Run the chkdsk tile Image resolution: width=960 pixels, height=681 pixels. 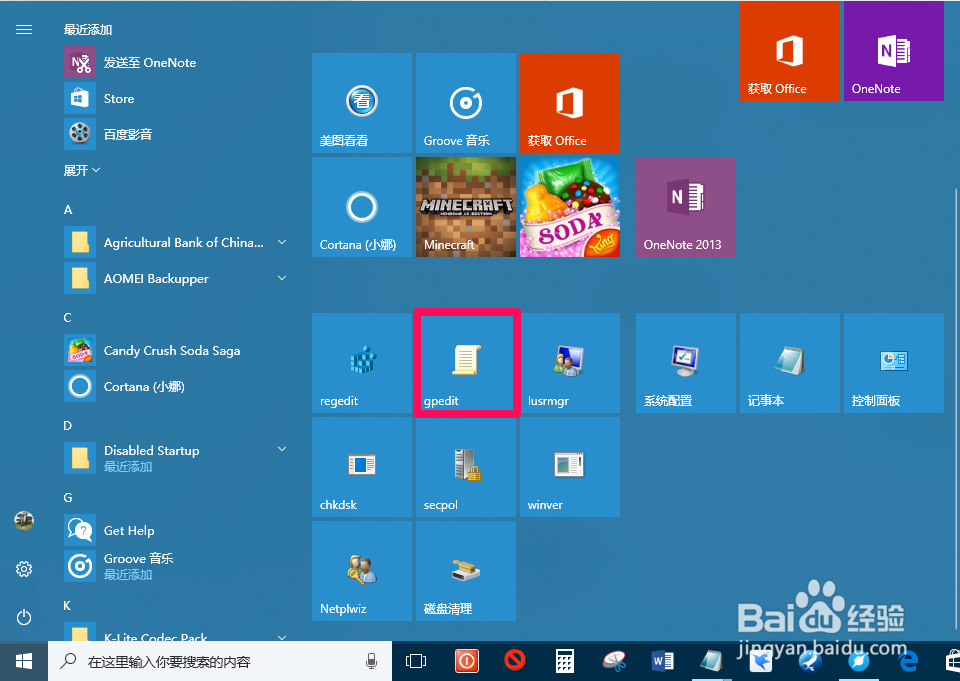pyautogui.click(x=361, y=467)
